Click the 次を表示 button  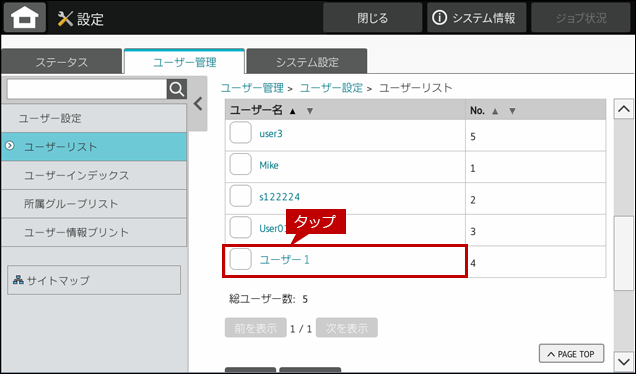[x=347, y=328]
